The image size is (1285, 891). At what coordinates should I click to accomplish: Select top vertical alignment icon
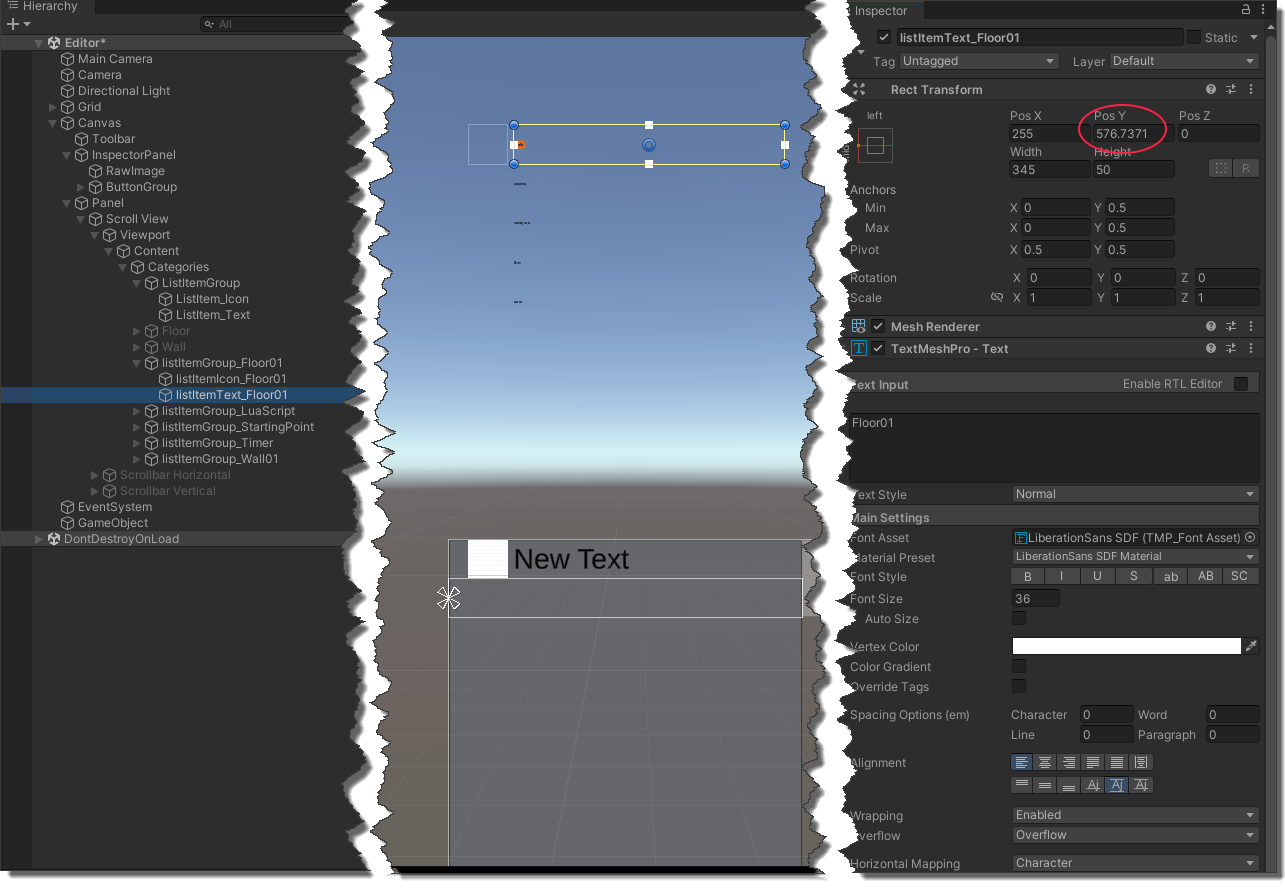point(1022,785)
